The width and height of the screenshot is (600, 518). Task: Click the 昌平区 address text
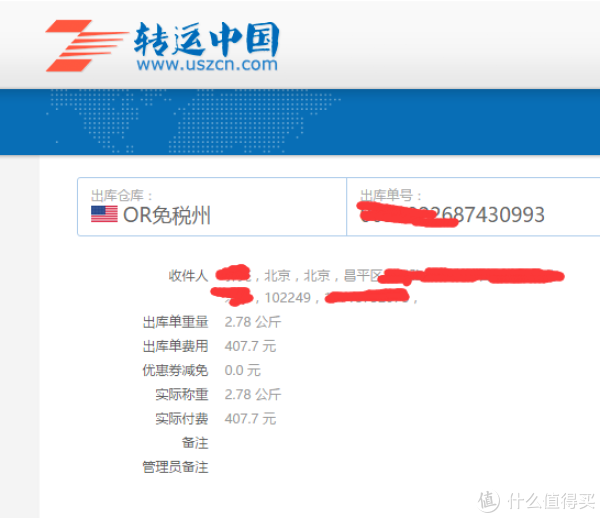[x=363, y=275]
